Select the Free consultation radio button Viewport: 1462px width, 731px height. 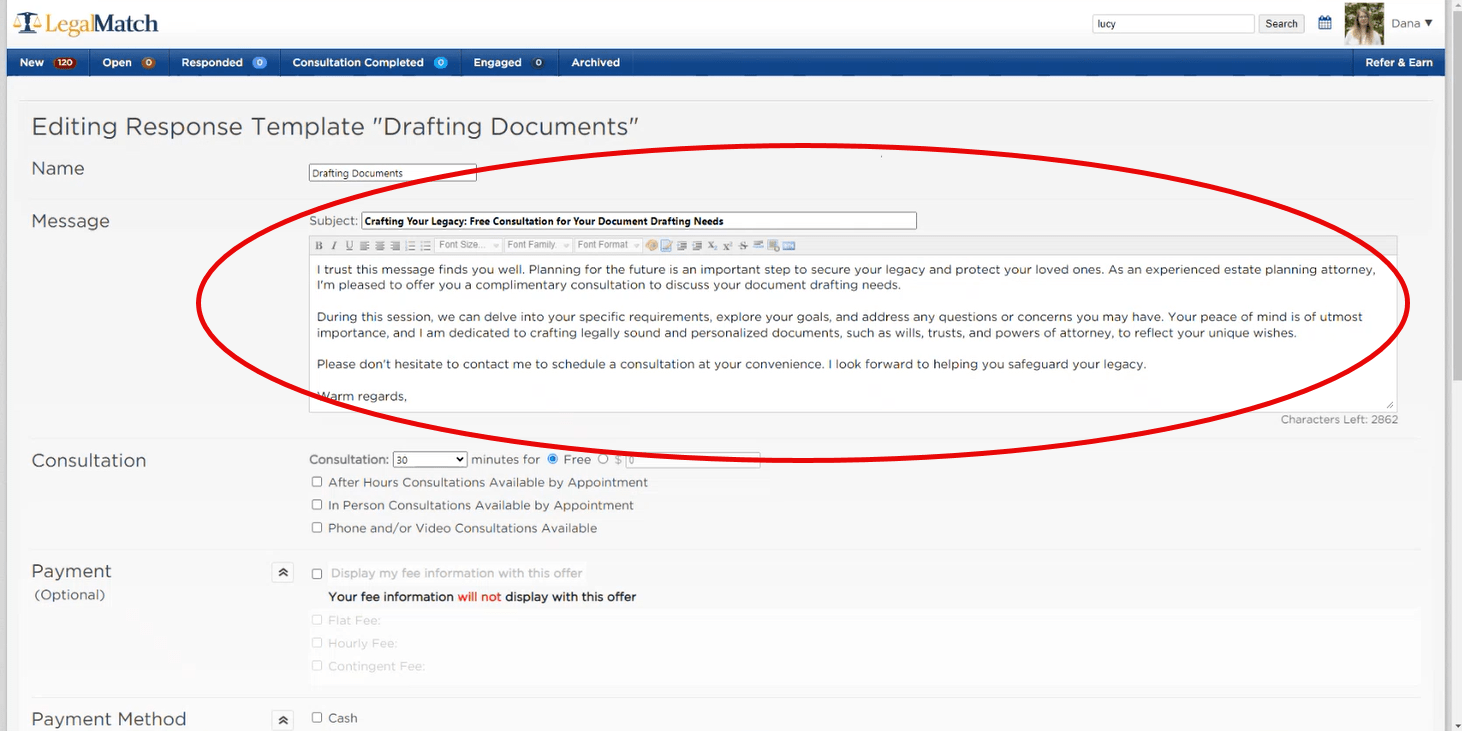552,460
